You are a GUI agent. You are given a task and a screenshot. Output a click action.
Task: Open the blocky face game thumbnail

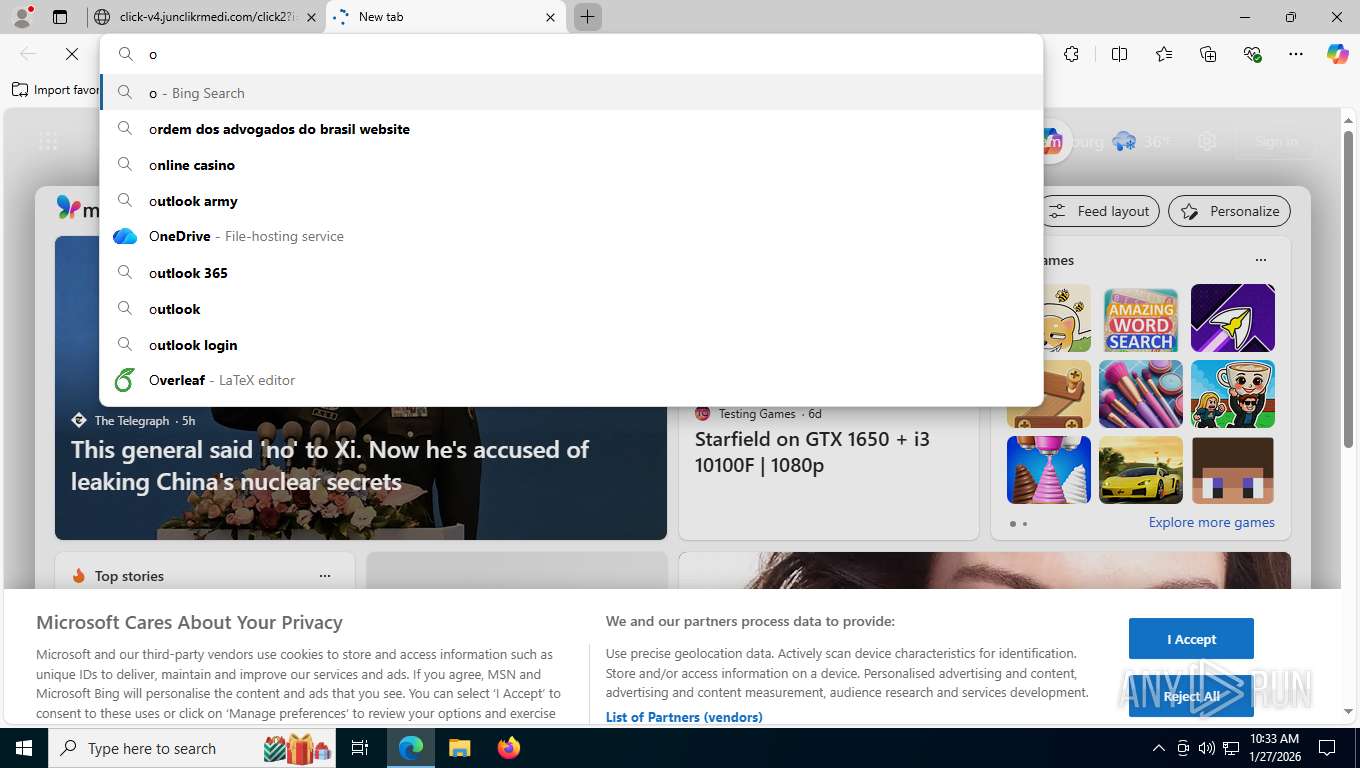coord(1232,470)
